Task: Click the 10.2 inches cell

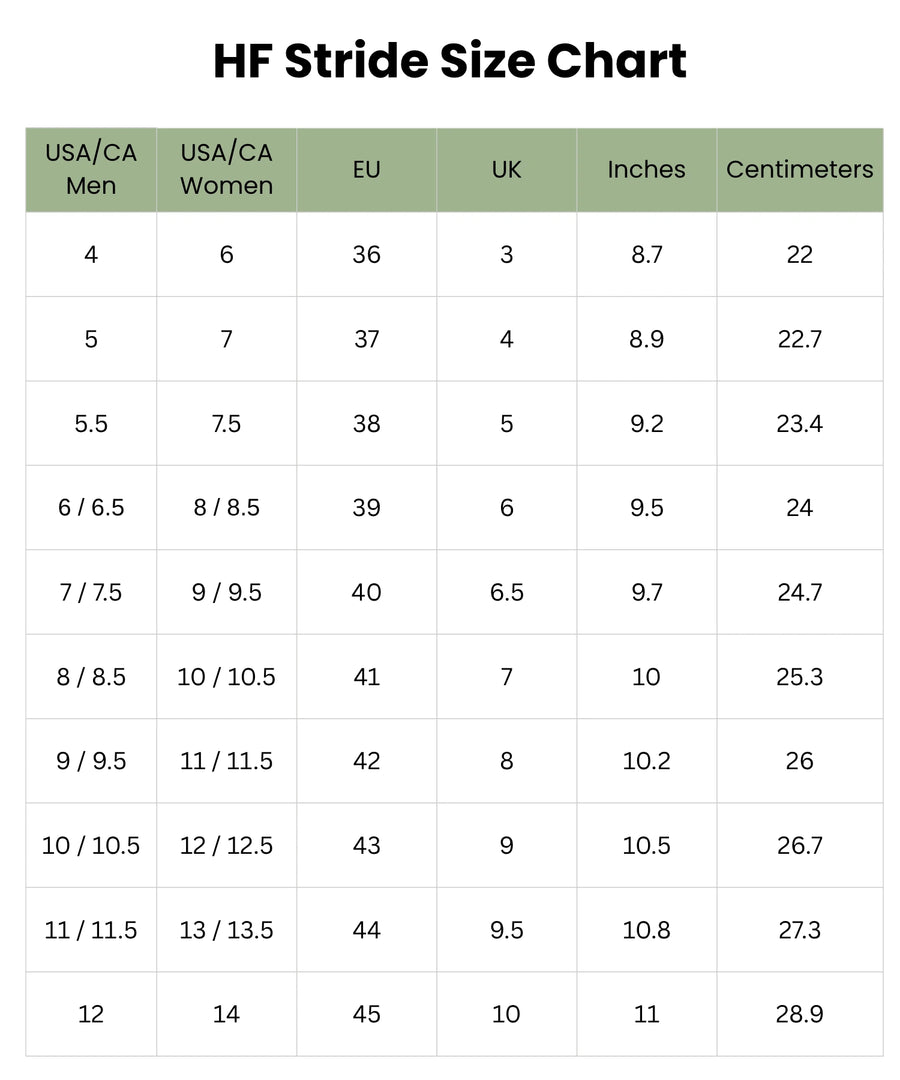Action: click(647, 761)
